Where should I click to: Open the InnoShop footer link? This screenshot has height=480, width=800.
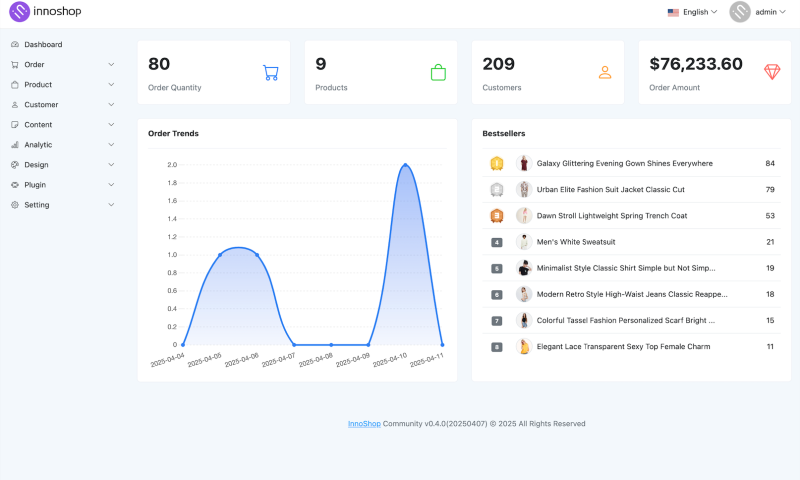pos(363,423)
